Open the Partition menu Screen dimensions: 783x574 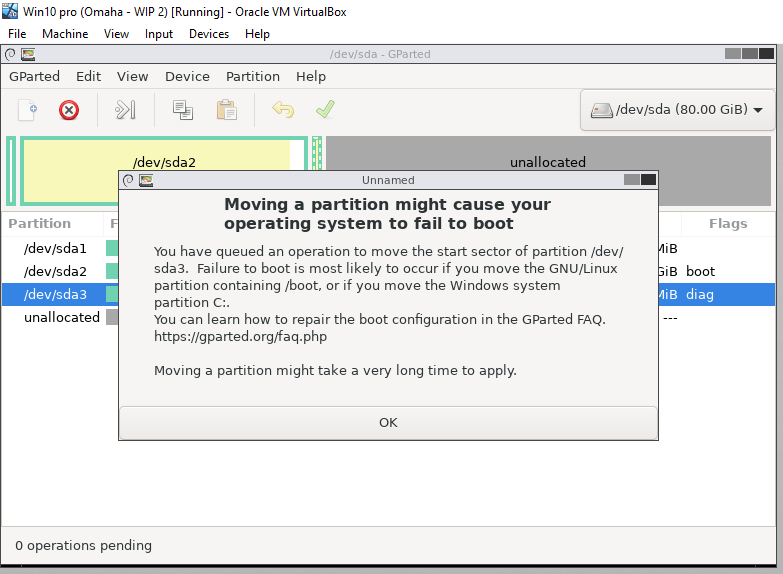(253, 76)
